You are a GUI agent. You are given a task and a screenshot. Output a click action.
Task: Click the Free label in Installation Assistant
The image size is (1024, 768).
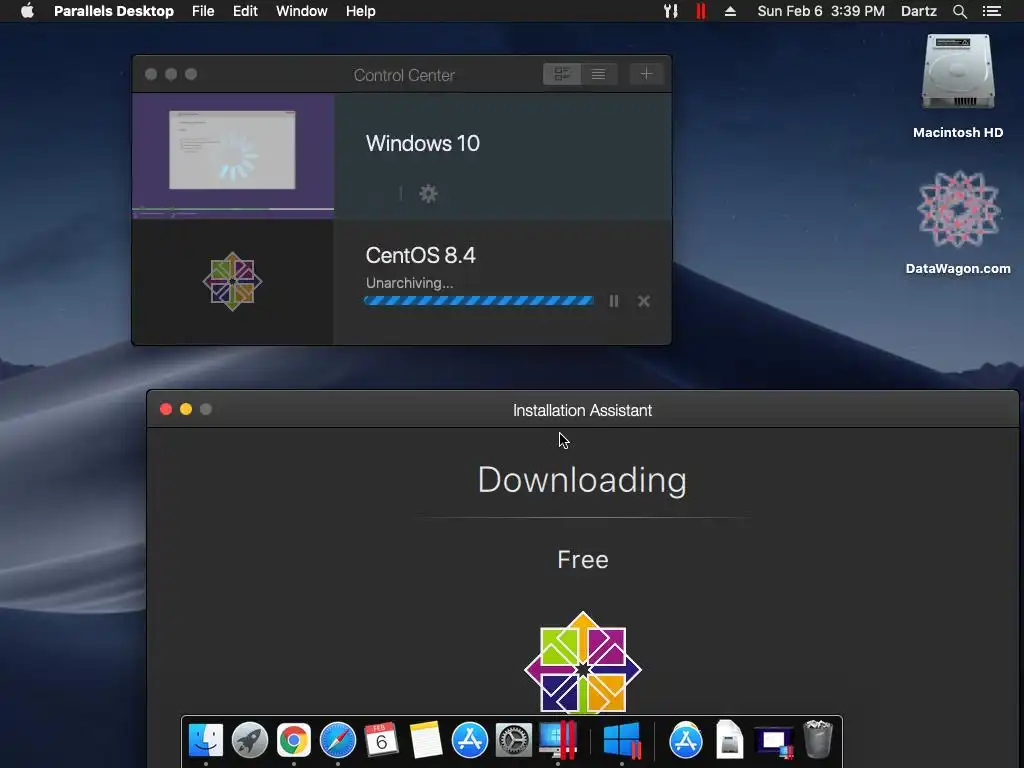[x=583, y=560]
